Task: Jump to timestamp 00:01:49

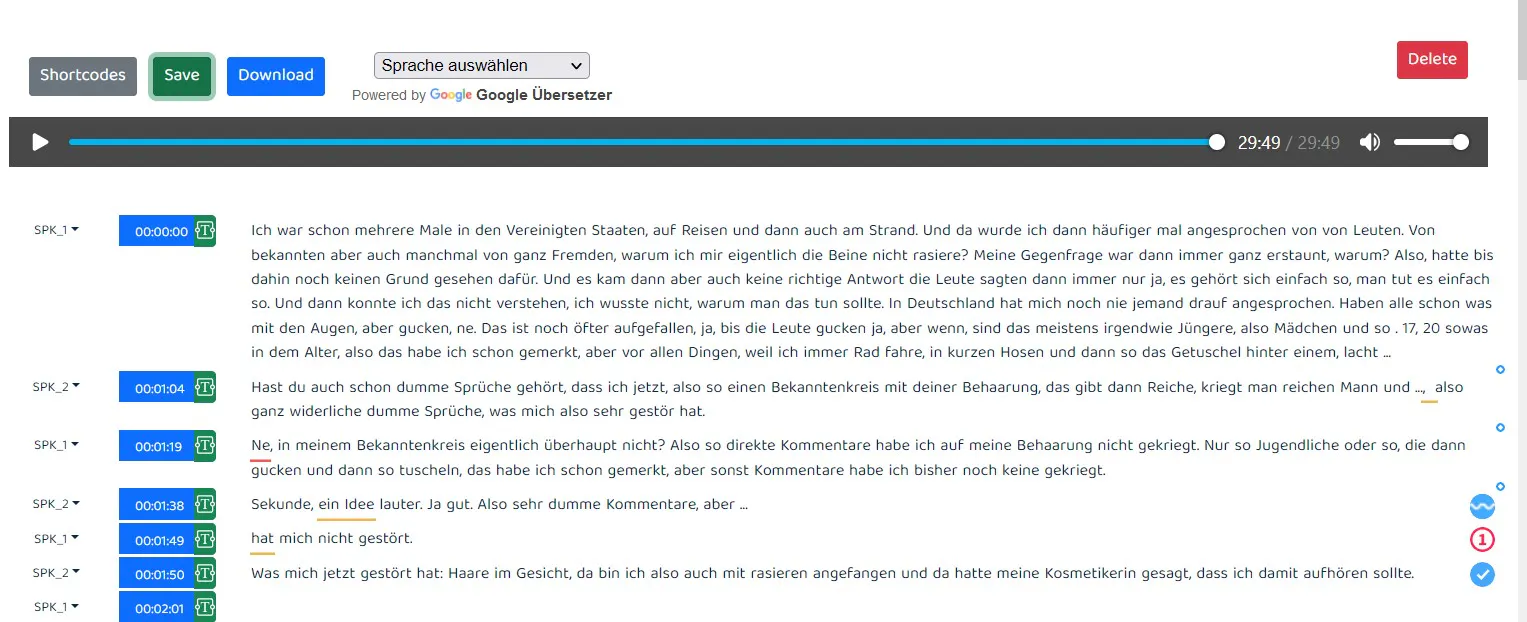Action: point(157,539)
